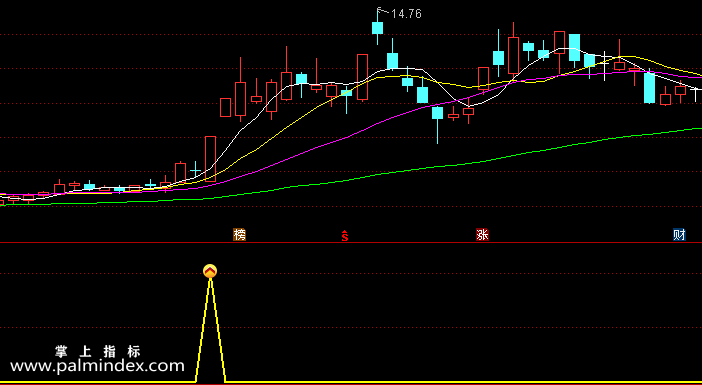Click the yellow circular buy-signal arrow icon
This screenshot has height=385, width=702.
click(210, 271)
